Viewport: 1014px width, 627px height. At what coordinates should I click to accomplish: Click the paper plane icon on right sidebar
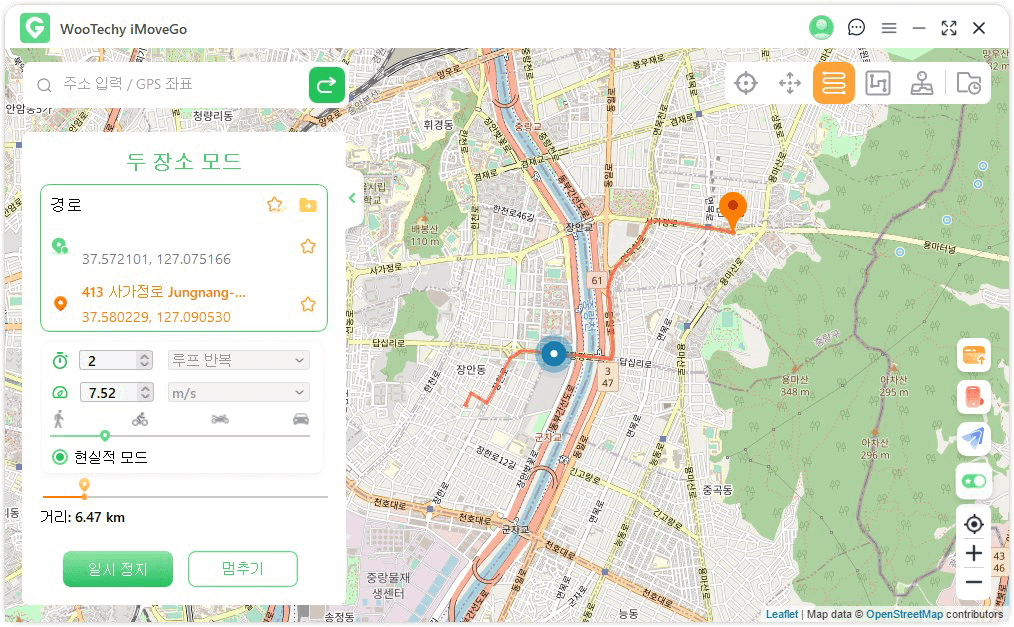(x=973, y=438)
